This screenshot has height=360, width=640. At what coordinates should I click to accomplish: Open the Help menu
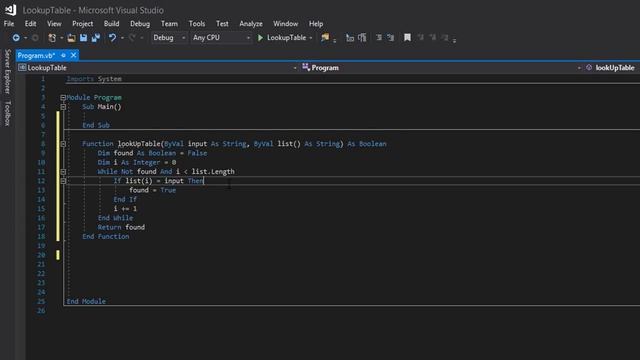tap(316, 24)
